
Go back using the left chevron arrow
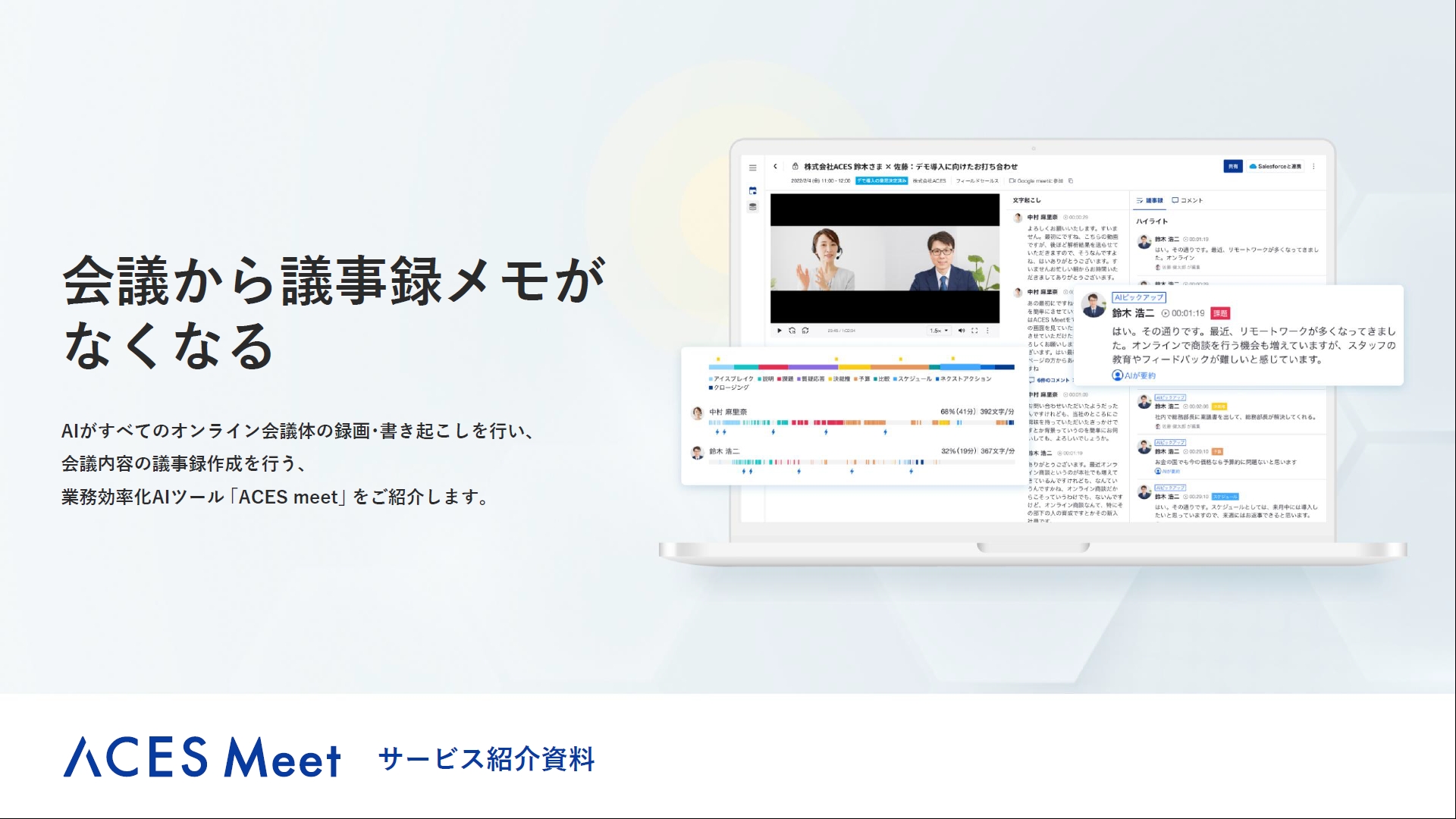775,166
